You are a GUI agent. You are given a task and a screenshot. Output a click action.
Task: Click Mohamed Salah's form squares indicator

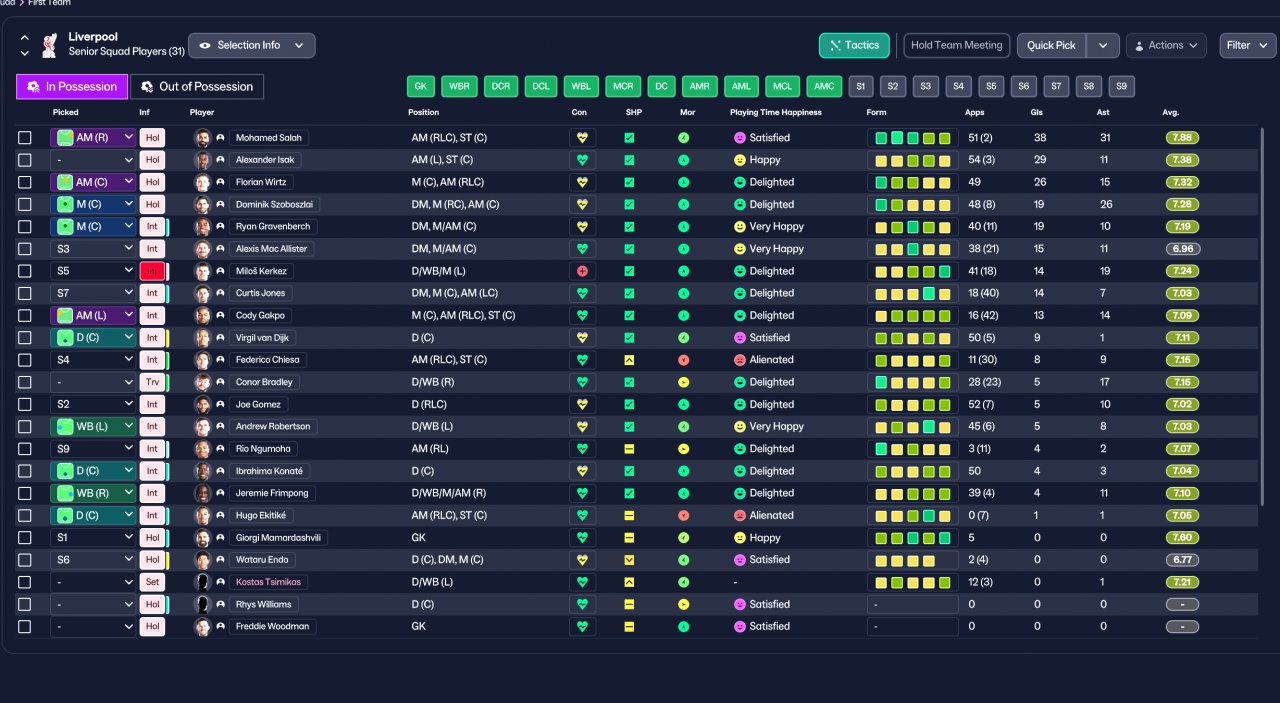[912, 138]
